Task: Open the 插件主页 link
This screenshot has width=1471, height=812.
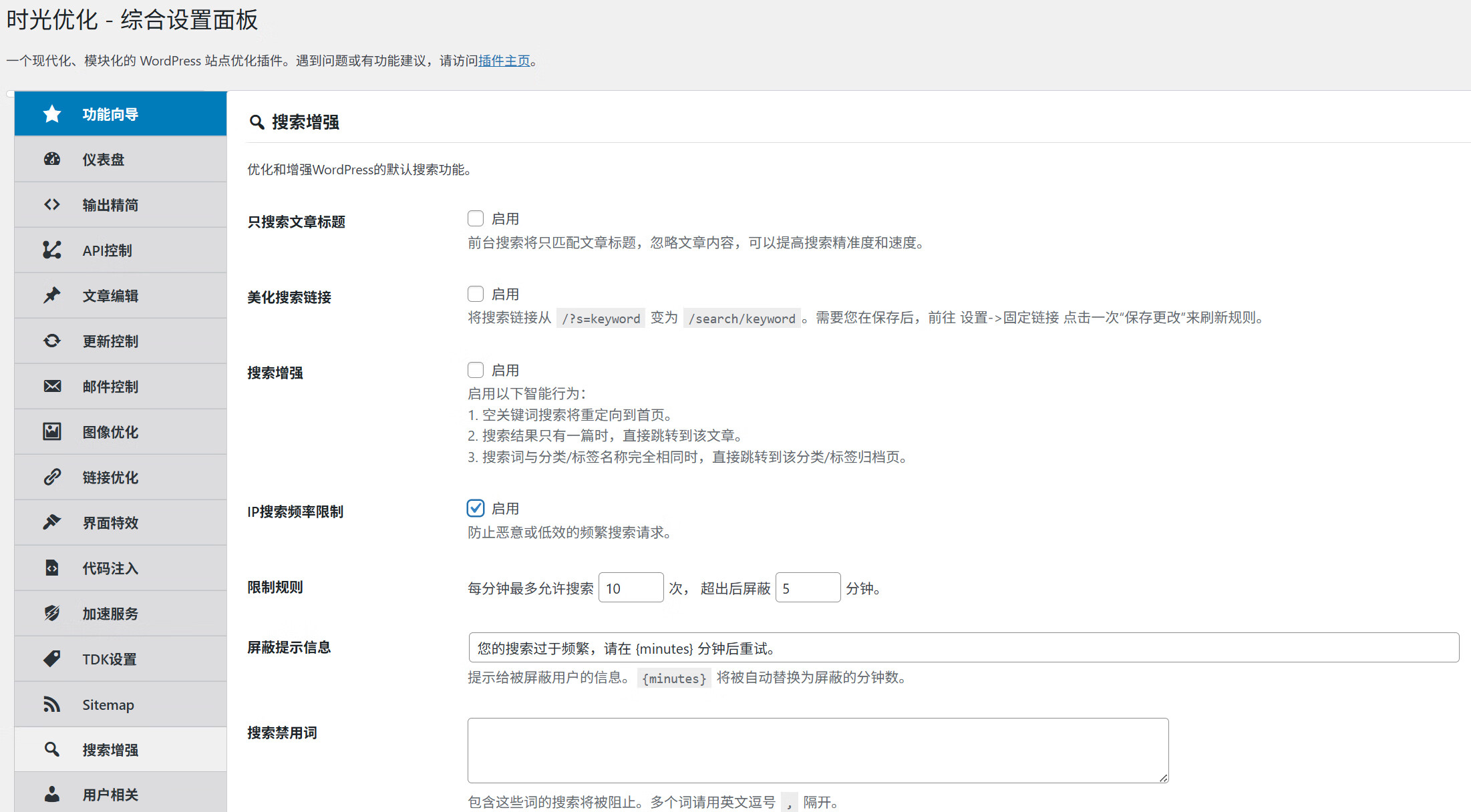Action: [504, 61]
